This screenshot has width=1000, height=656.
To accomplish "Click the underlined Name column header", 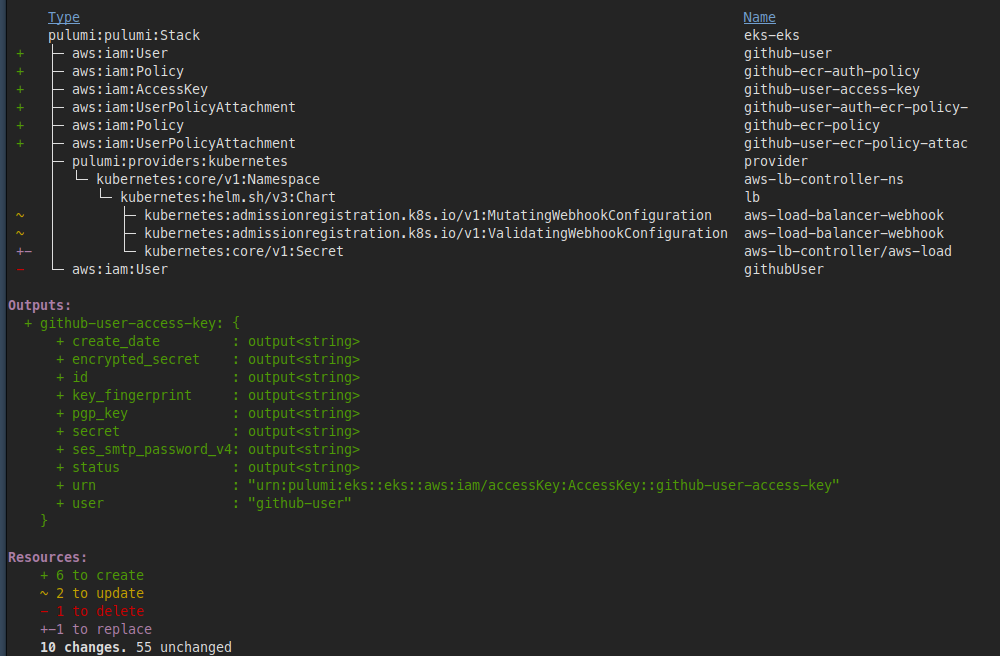I will tap(759, 17).
